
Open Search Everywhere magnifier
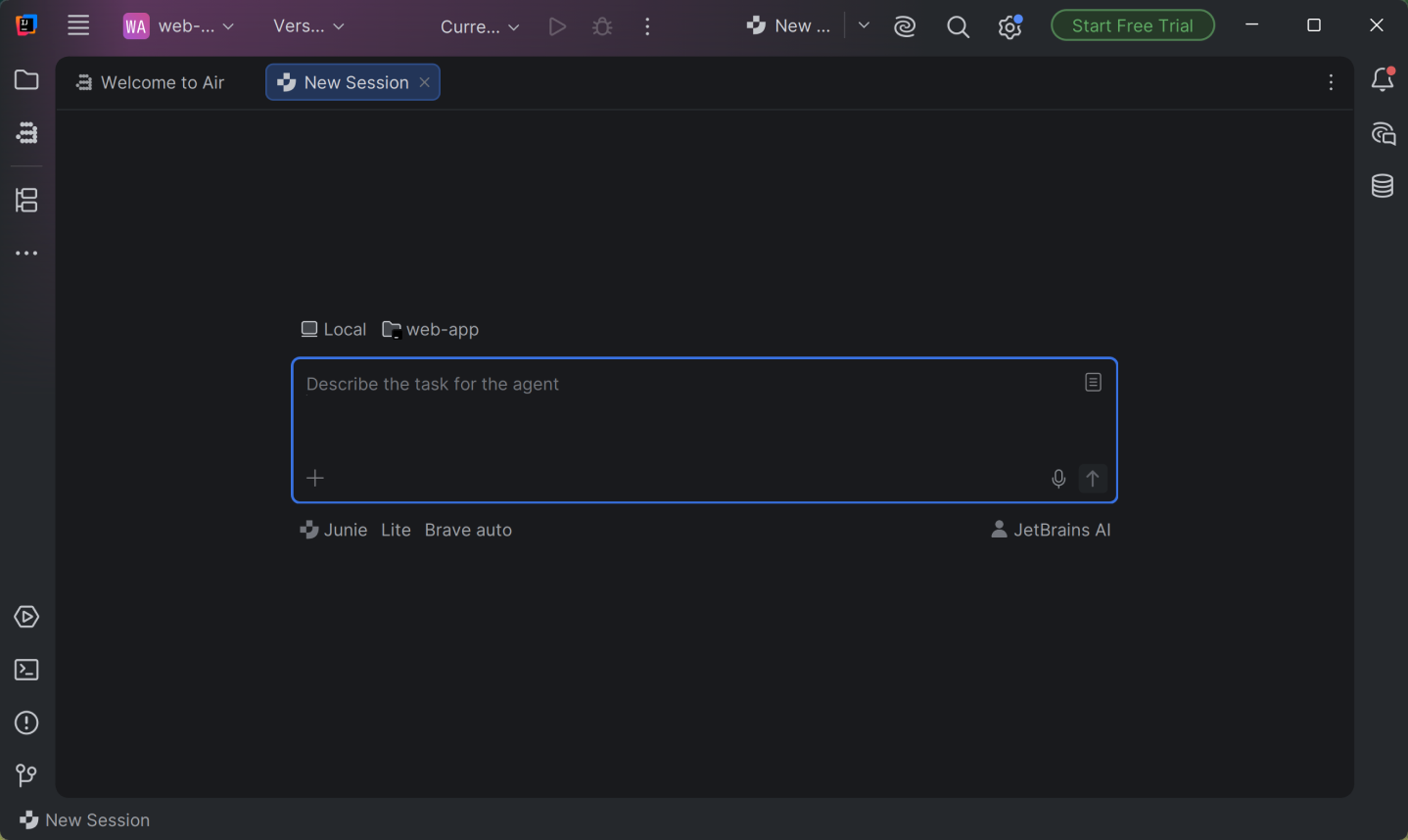click(x=958, y=26)
